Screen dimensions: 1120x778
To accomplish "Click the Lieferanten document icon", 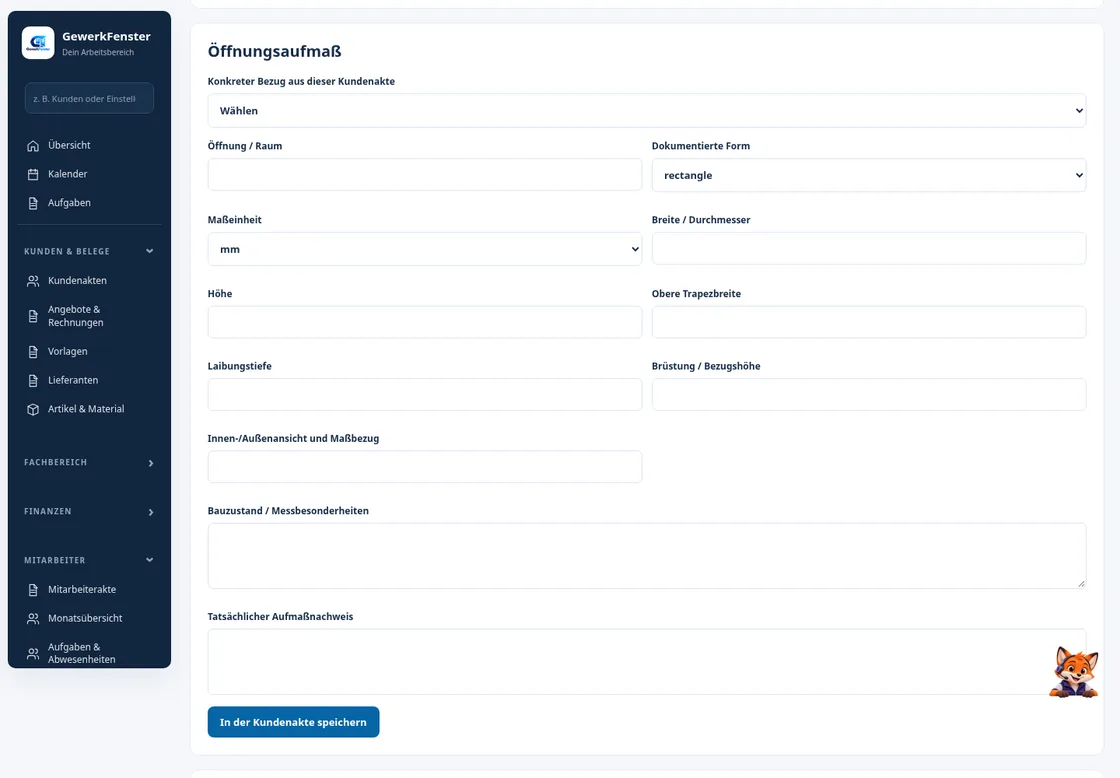I will point(33,381).
